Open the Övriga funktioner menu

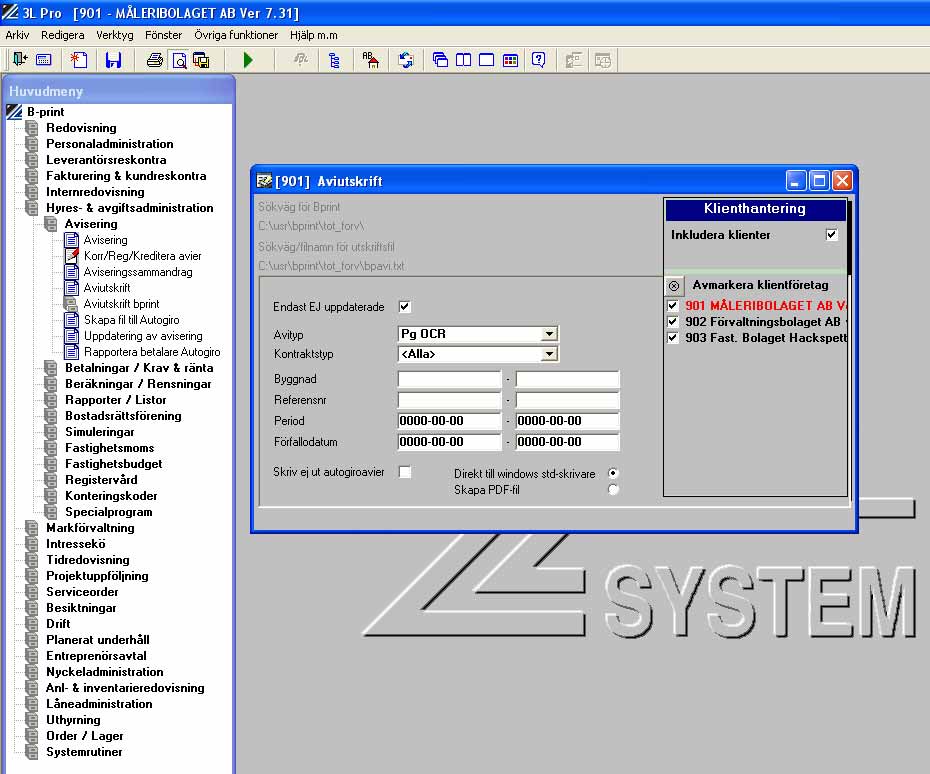pos(236,35)
